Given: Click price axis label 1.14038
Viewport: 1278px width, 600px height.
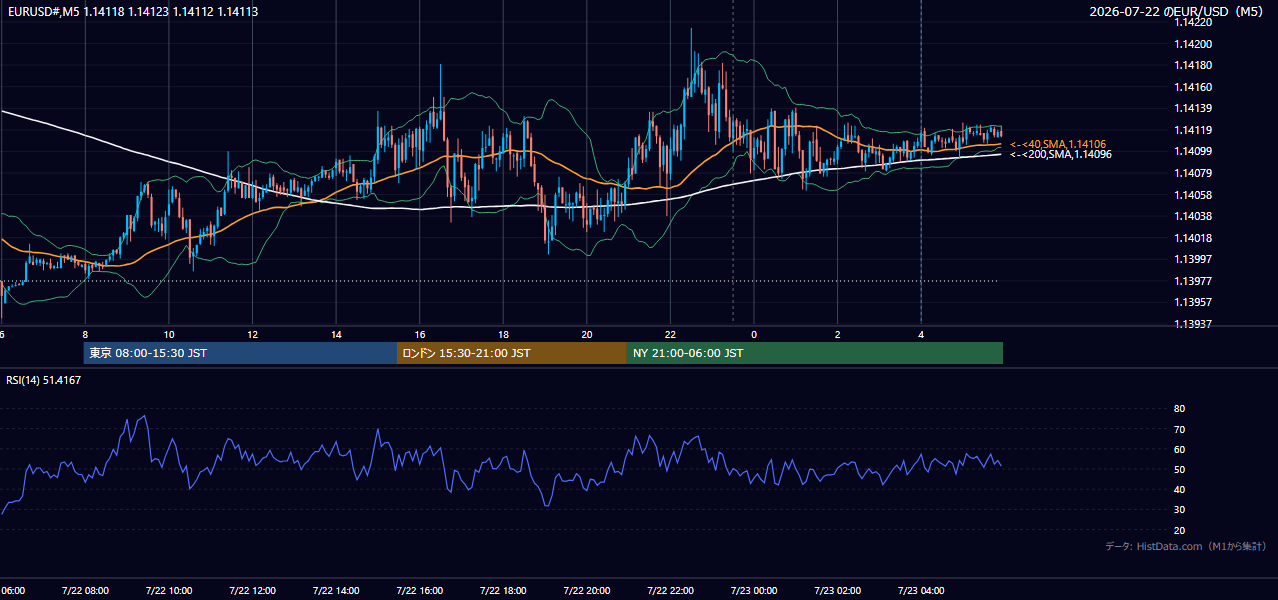Looking at the screenshot, I should pos(1192,216).
